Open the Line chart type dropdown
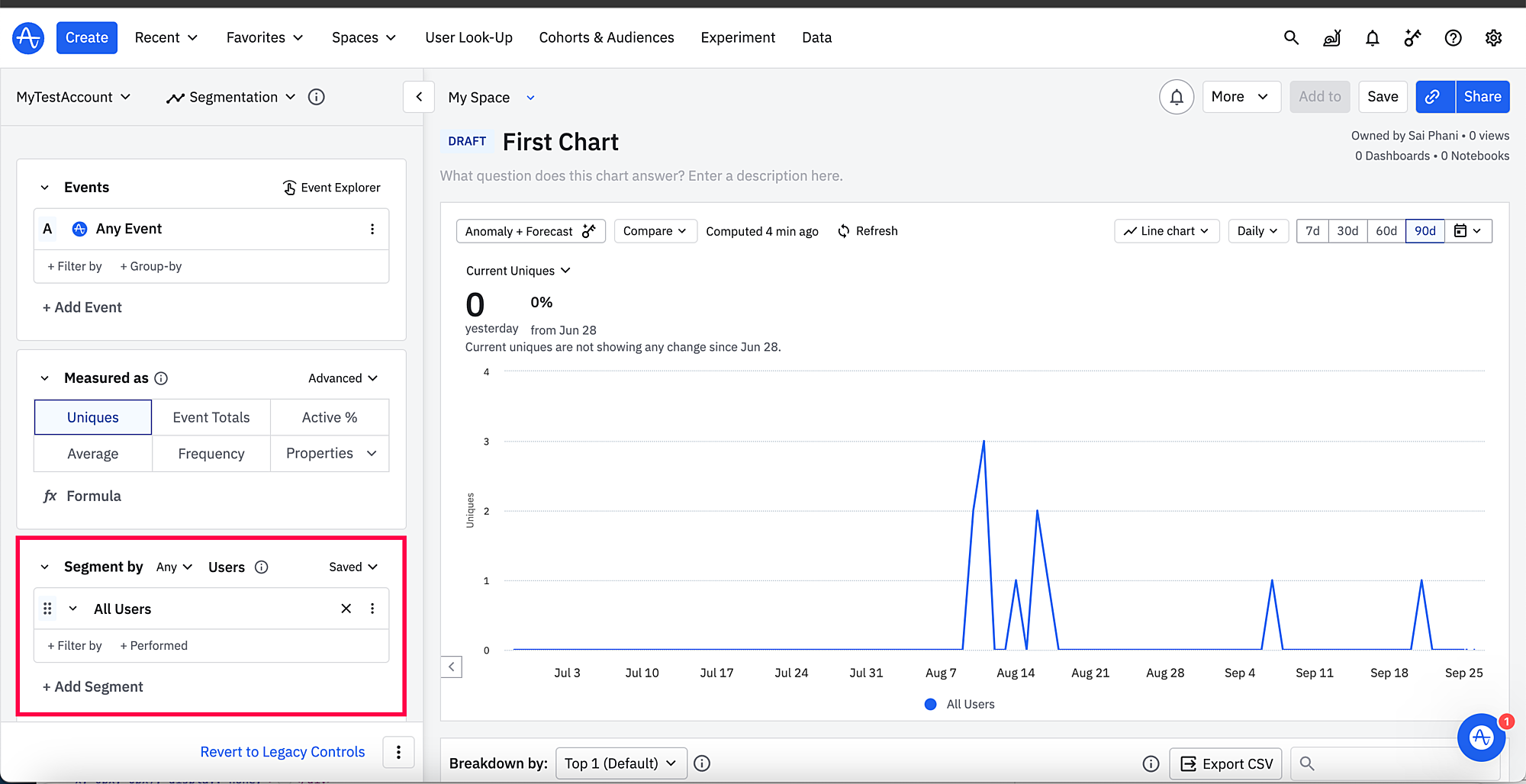Viewport: 1526px width, 784px height. (1167, 231)
